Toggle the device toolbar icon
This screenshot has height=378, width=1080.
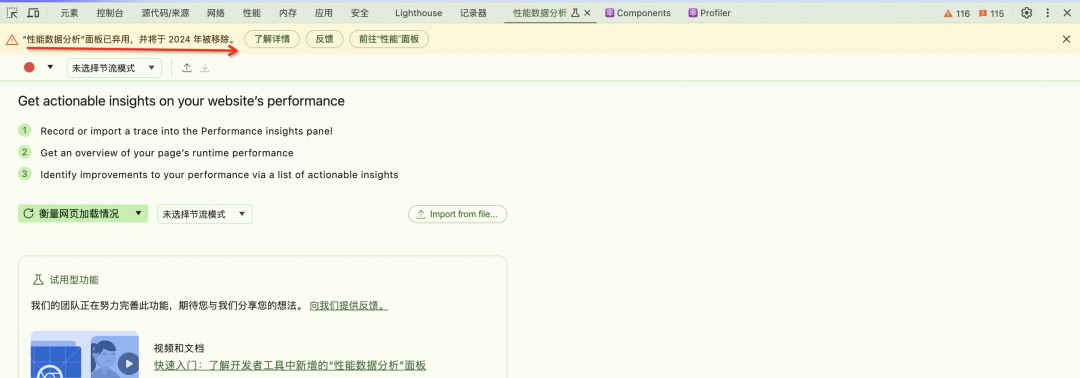point(33,13)
